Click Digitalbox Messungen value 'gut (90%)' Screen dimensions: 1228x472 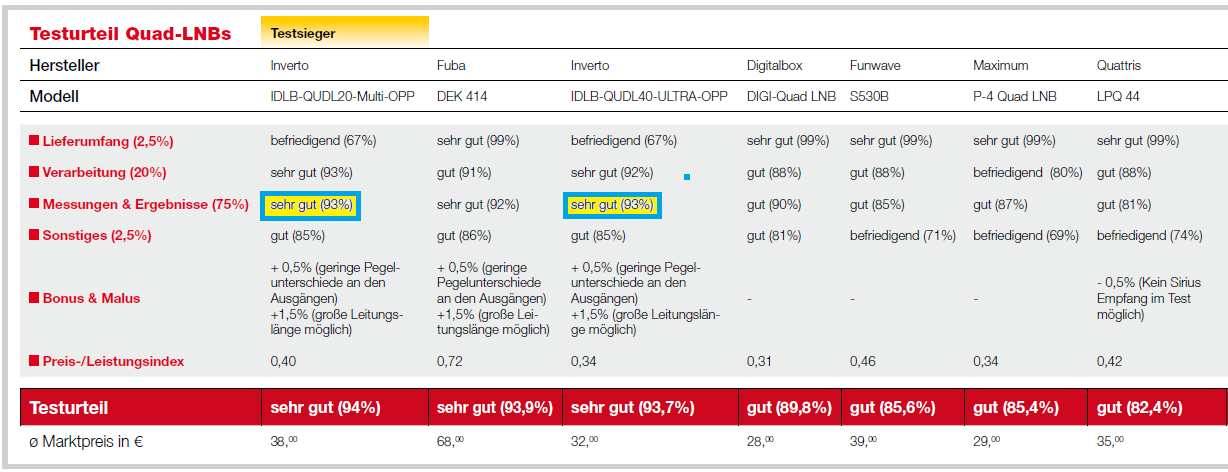click(774, 205)
